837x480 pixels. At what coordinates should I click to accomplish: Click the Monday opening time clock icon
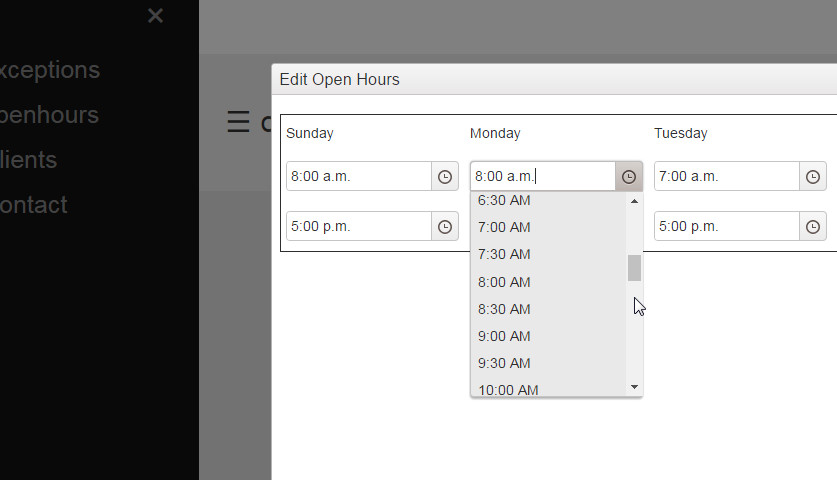pyautogui.click(x=629, y=177)
